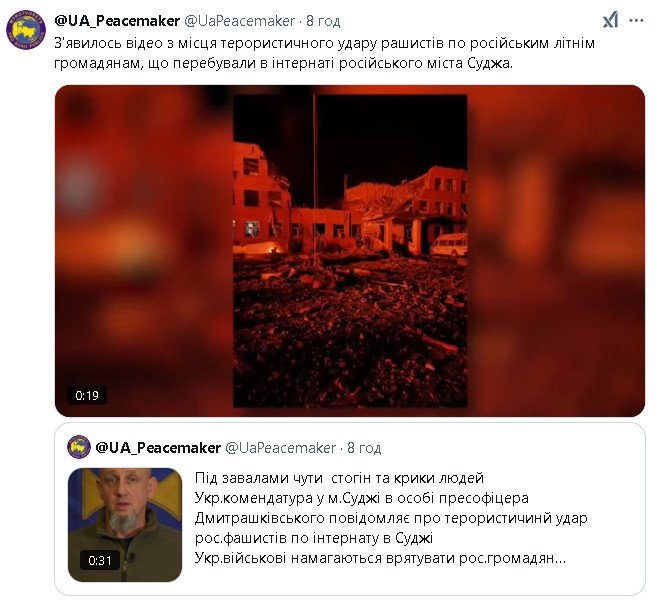Viewport: 659px width, 604px height.
Task: Click the 0:19 duration badge
Action: click(87, 395)
